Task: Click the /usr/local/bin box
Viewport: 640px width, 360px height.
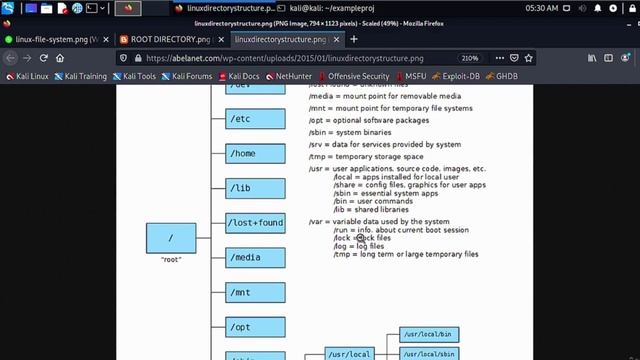Action: tap(429, 334)
